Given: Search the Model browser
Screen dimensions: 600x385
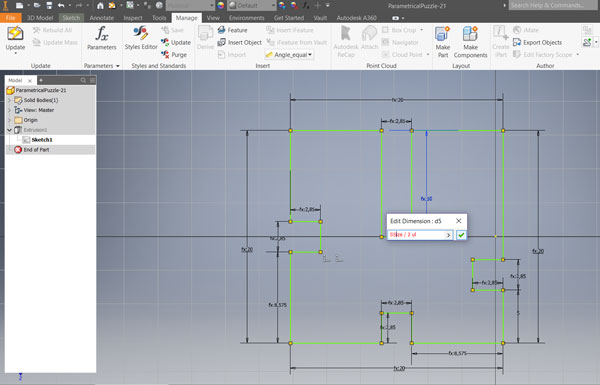Looking at the screenshot, I should click(83, 80).
